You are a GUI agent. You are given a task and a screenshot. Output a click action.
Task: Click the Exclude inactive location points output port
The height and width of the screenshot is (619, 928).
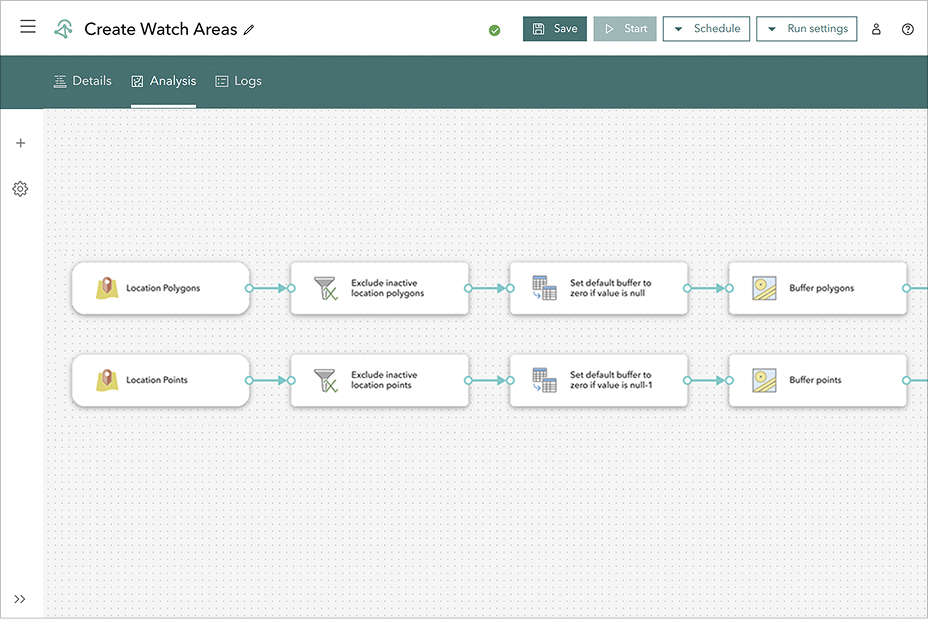pos(468,381)
